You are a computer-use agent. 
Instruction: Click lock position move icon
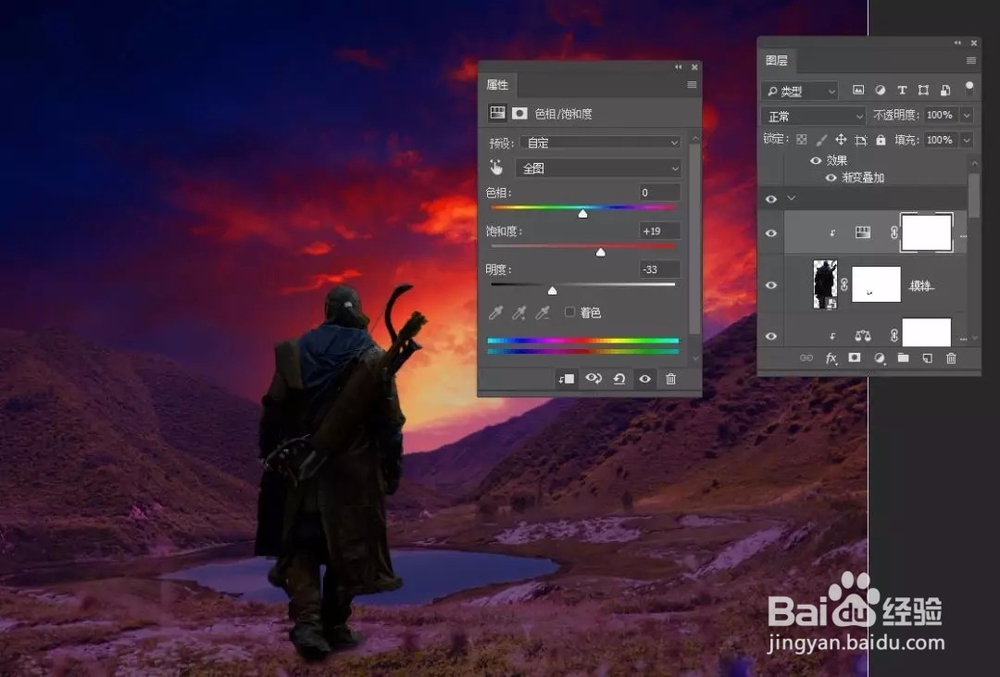click(841, 140)
